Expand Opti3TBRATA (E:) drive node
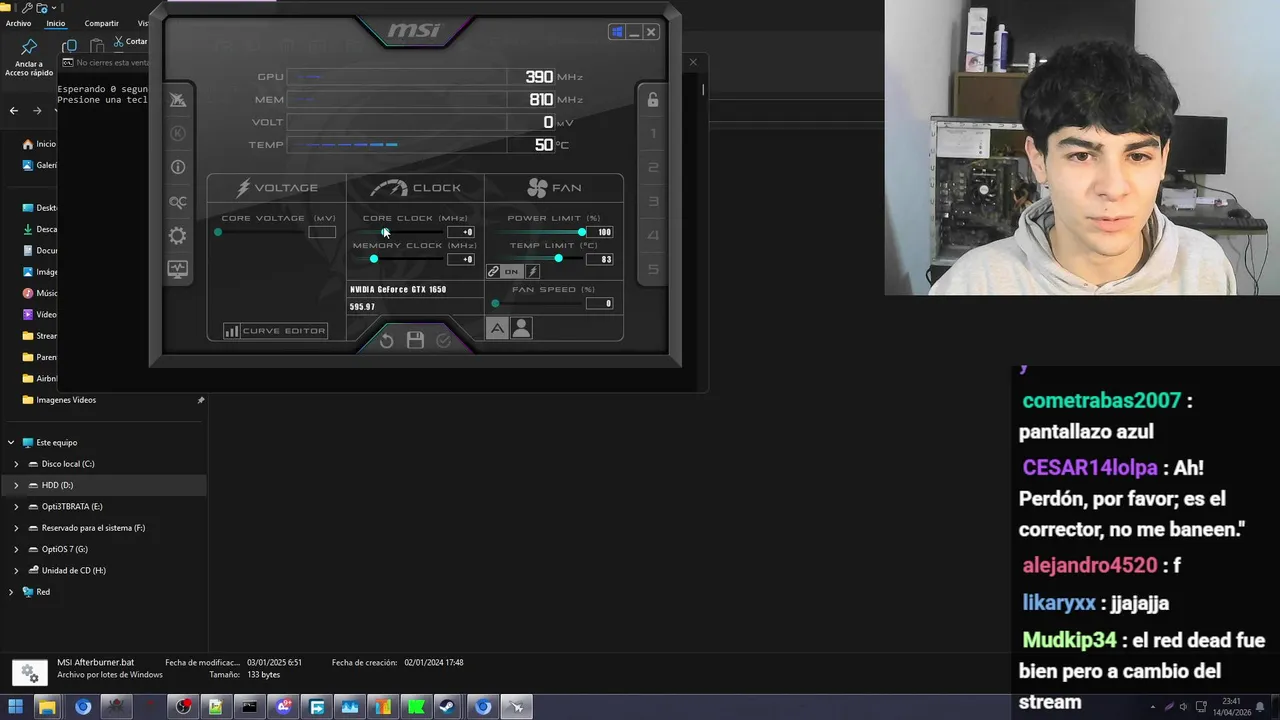 (16, 507)
